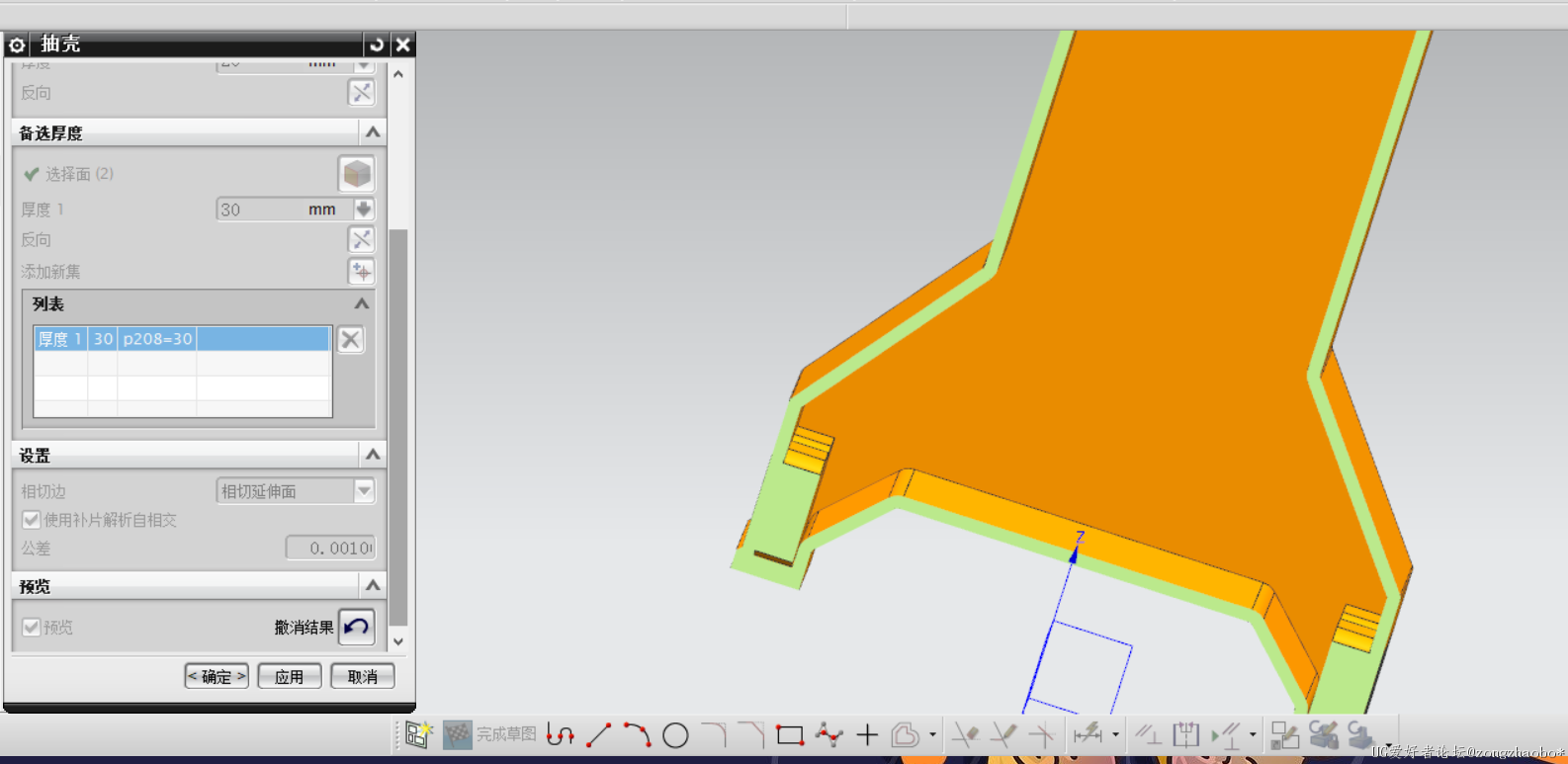Click the Project Curve icon
The height and width of the screenshot is (764, 1568).
tap(1324, 734)
